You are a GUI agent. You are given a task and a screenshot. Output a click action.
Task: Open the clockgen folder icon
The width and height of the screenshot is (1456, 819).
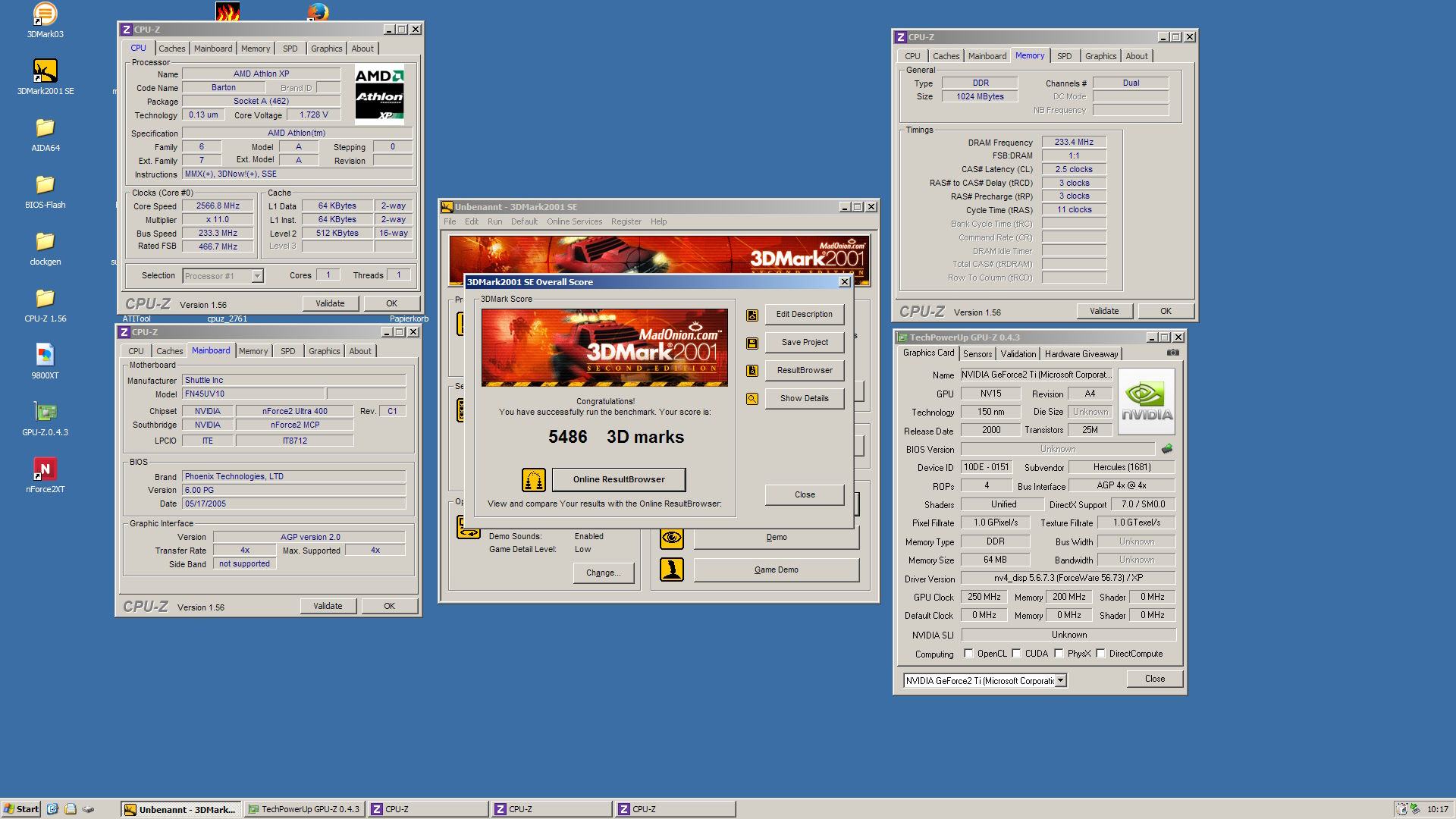coord(45,248)
